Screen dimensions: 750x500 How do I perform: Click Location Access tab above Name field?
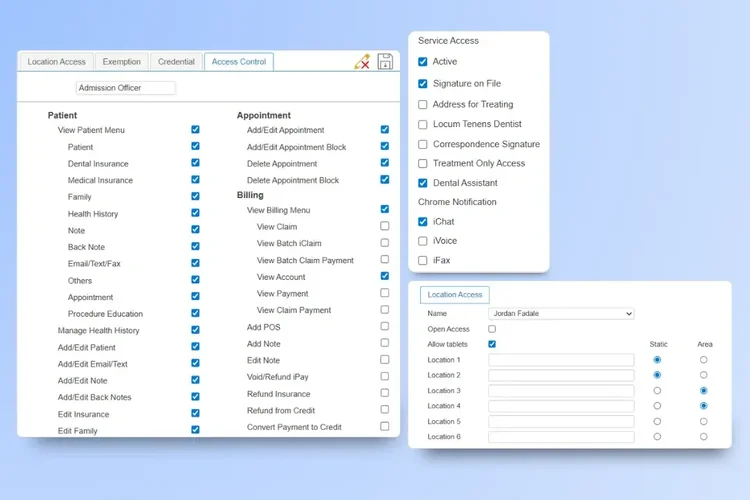[x=454, y=295]
